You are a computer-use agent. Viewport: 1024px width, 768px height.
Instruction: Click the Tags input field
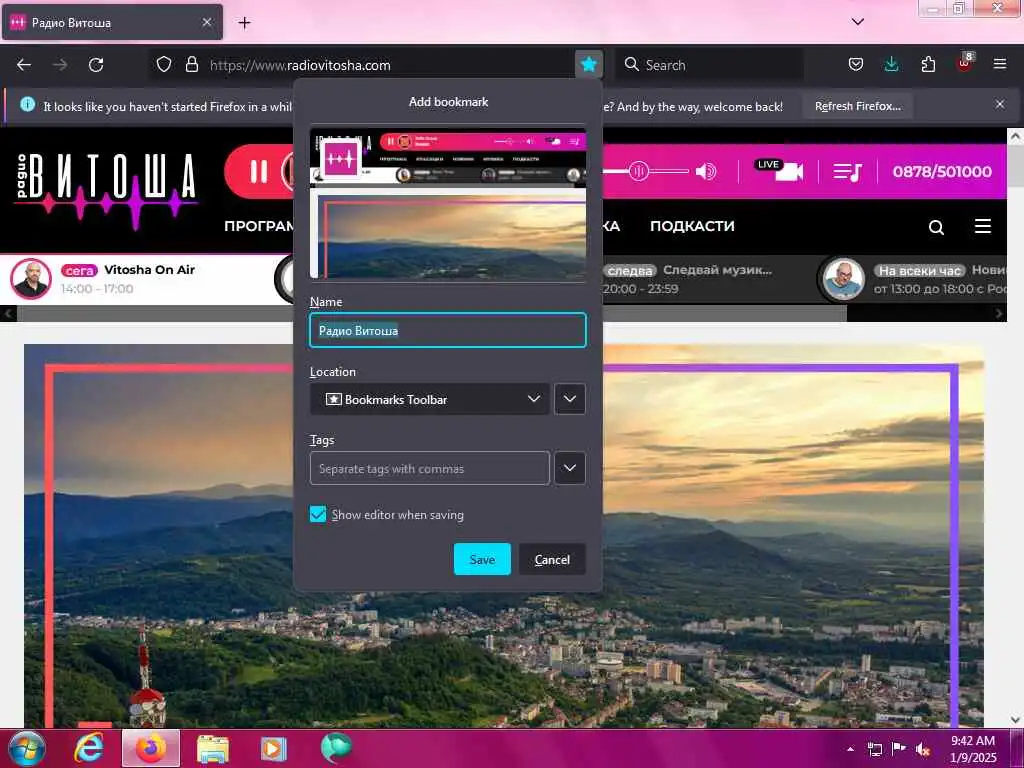pyautogui.click(x=429, y=468)
